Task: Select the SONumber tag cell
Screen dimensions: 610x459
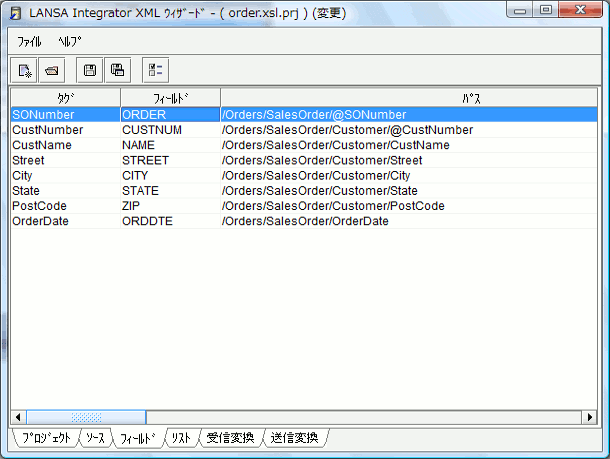Action: pos(65,115)
